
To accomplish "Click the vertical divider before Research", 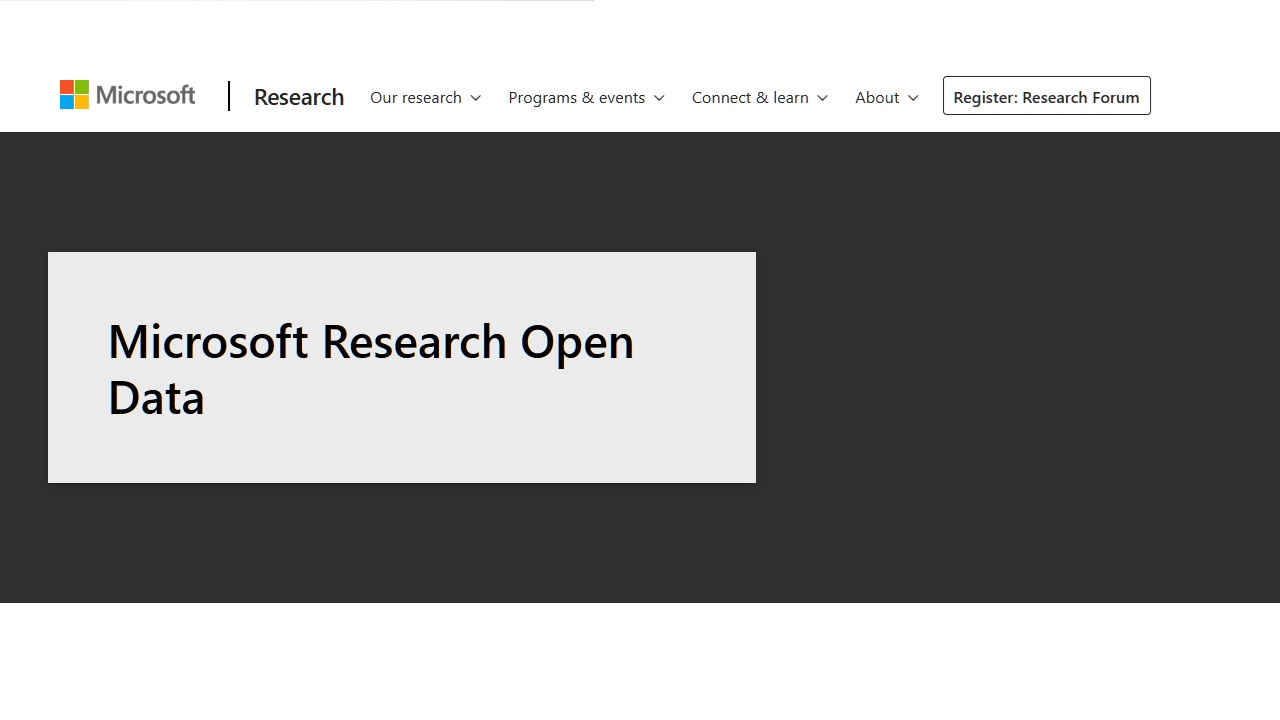I will tap(229, 96).
